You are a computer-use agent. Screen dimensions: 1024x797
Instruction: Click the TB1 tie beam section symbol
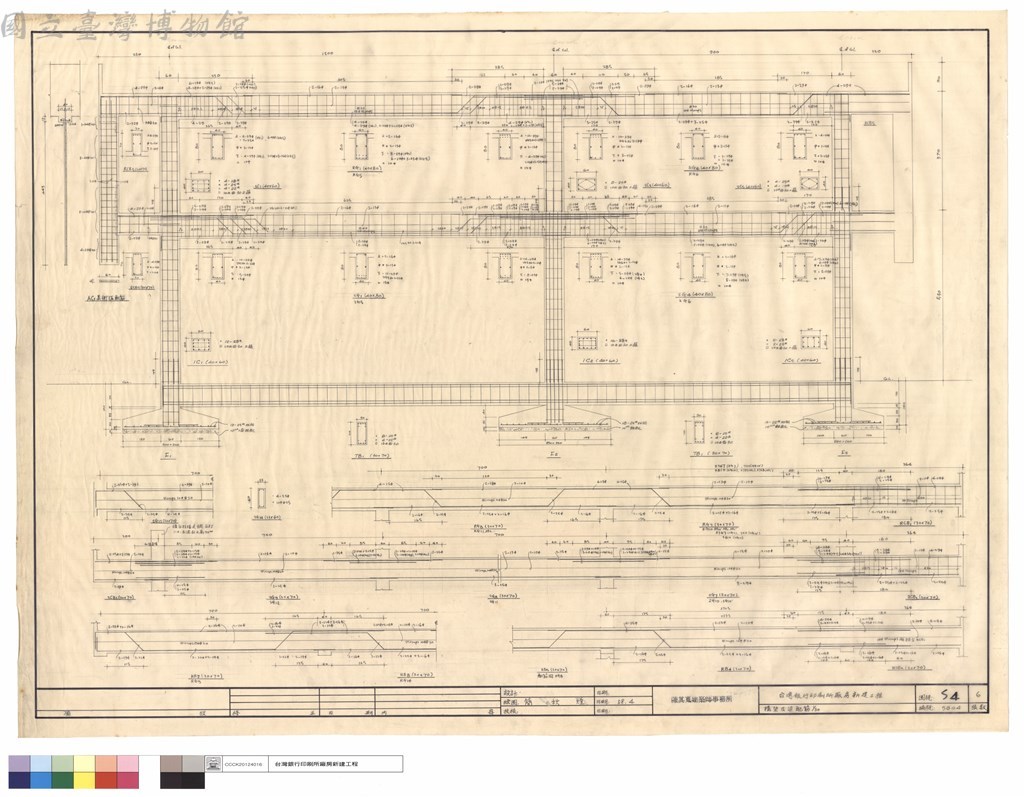[x=362, y=432]
